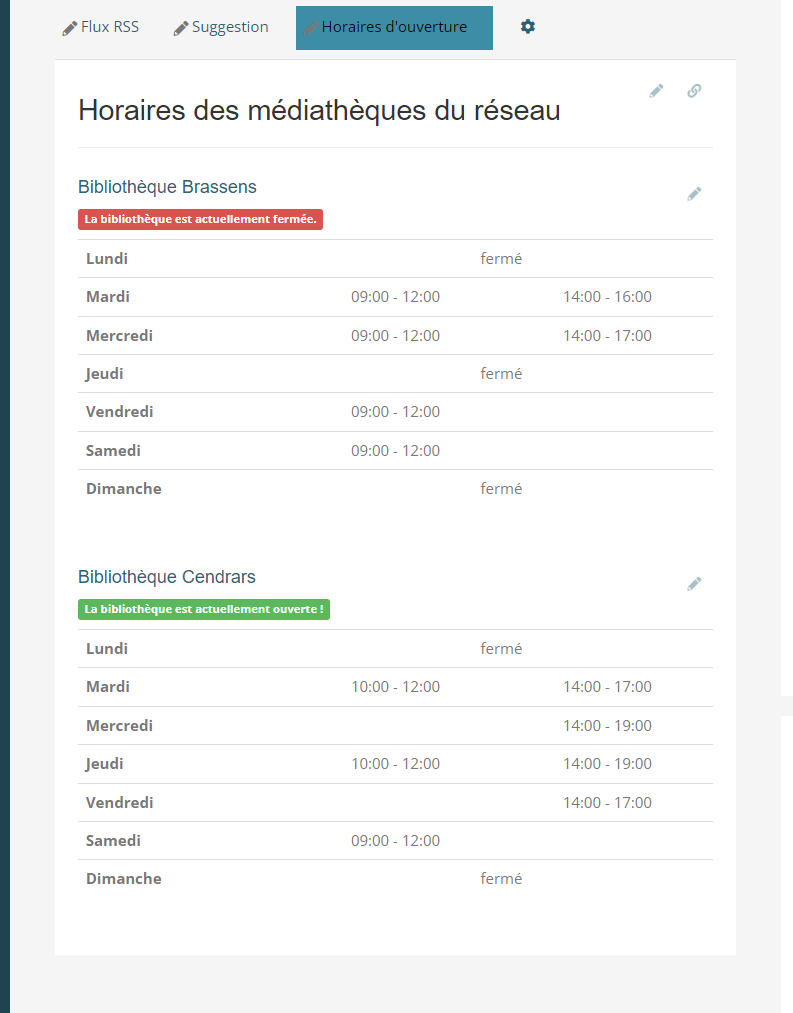This screenshot has width=793, height=1013.
Task: Edit the page title with the pencil icon
Action: pyautogui.click(x=656, y=90)
